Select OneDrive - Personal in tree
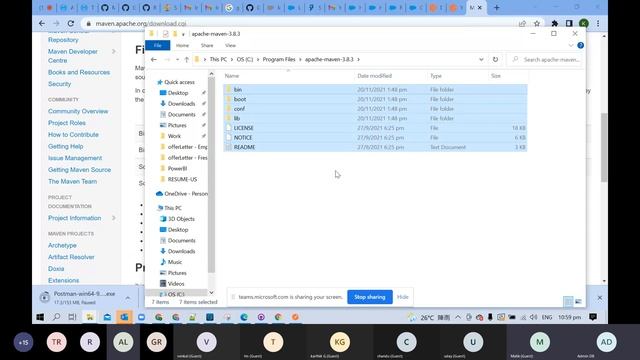Image resolution: width=640 pixels, height=360 pixels. [x=182, y=193]
